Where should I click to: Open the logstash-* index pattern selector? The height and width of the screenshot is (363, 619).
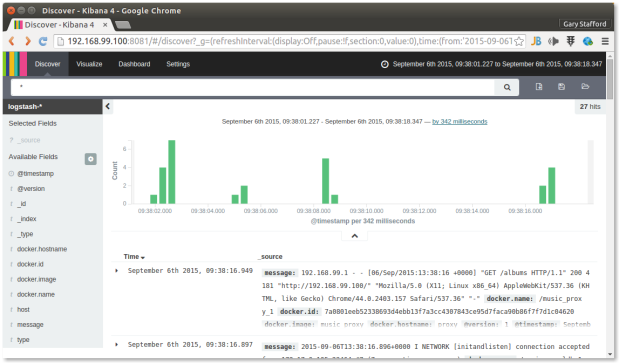[53, 107]
